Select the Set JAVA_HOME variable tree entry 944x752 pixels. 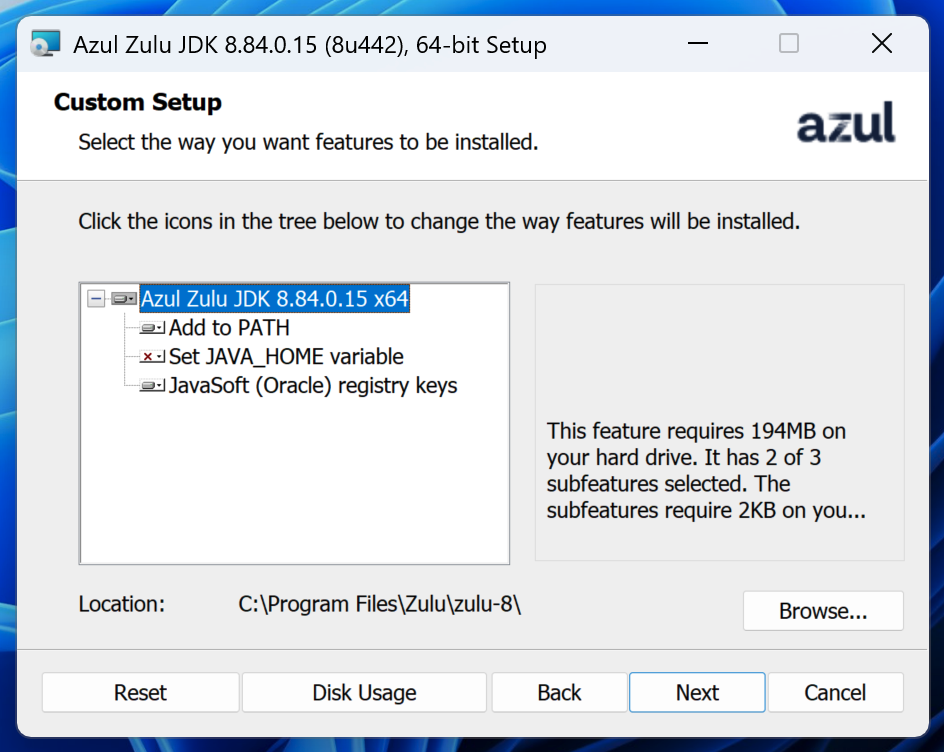pyautogui.click(x=287, y=356)
